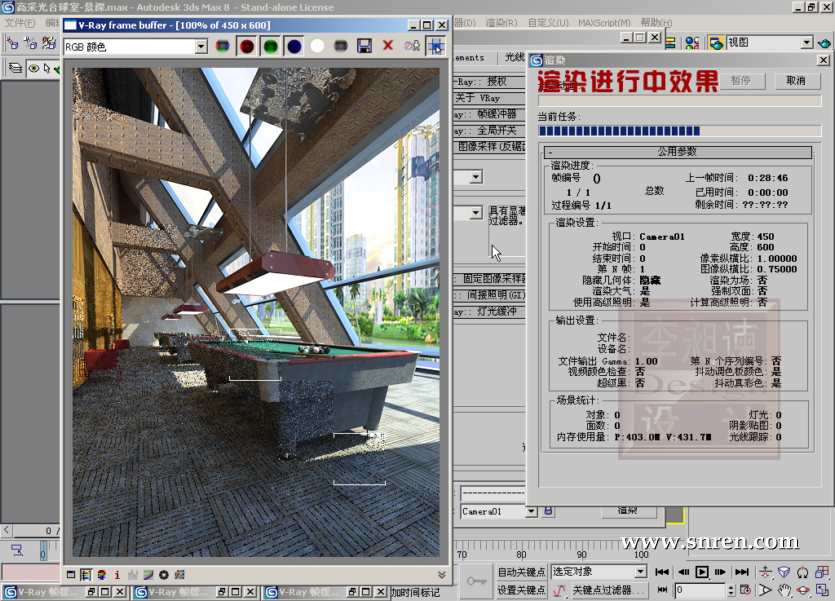Toggle exposure correction circle icon
This screenshot has height=601, width=835.
point(163,574)
